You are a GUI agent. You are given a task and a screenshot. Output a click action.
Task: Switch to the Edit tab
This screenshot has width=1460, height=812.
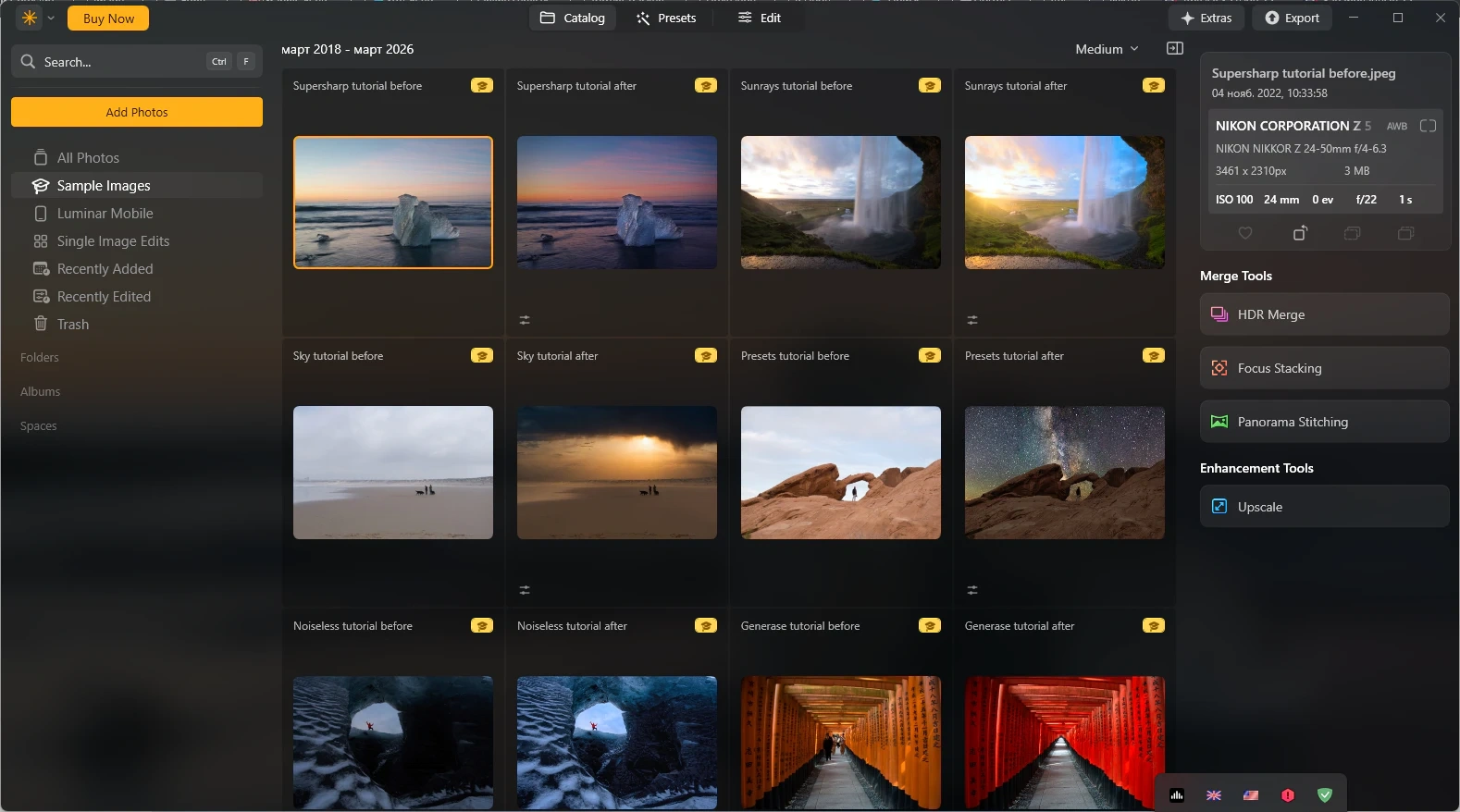tap(760, 18)
